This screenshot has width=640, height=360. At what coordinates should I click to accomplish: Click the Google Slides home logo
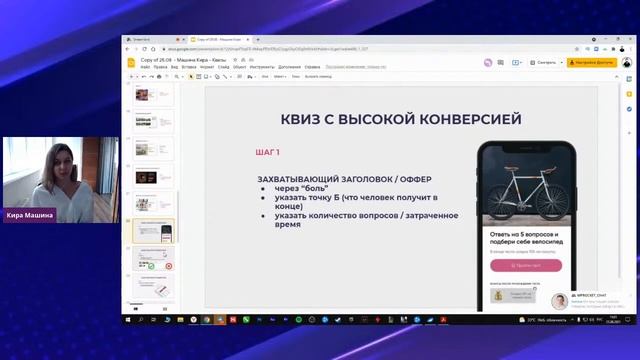[131, 62]
